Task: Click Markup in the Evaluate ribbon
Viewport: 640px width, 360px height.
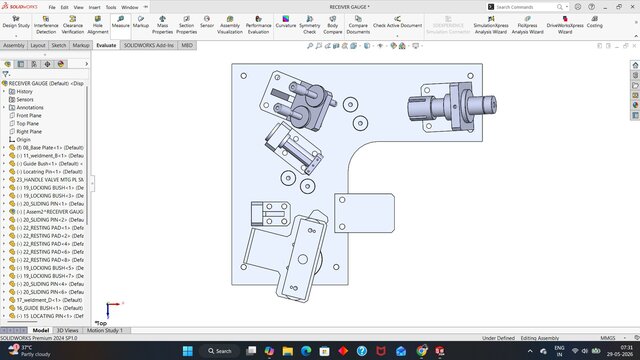Action: [141, 22]
